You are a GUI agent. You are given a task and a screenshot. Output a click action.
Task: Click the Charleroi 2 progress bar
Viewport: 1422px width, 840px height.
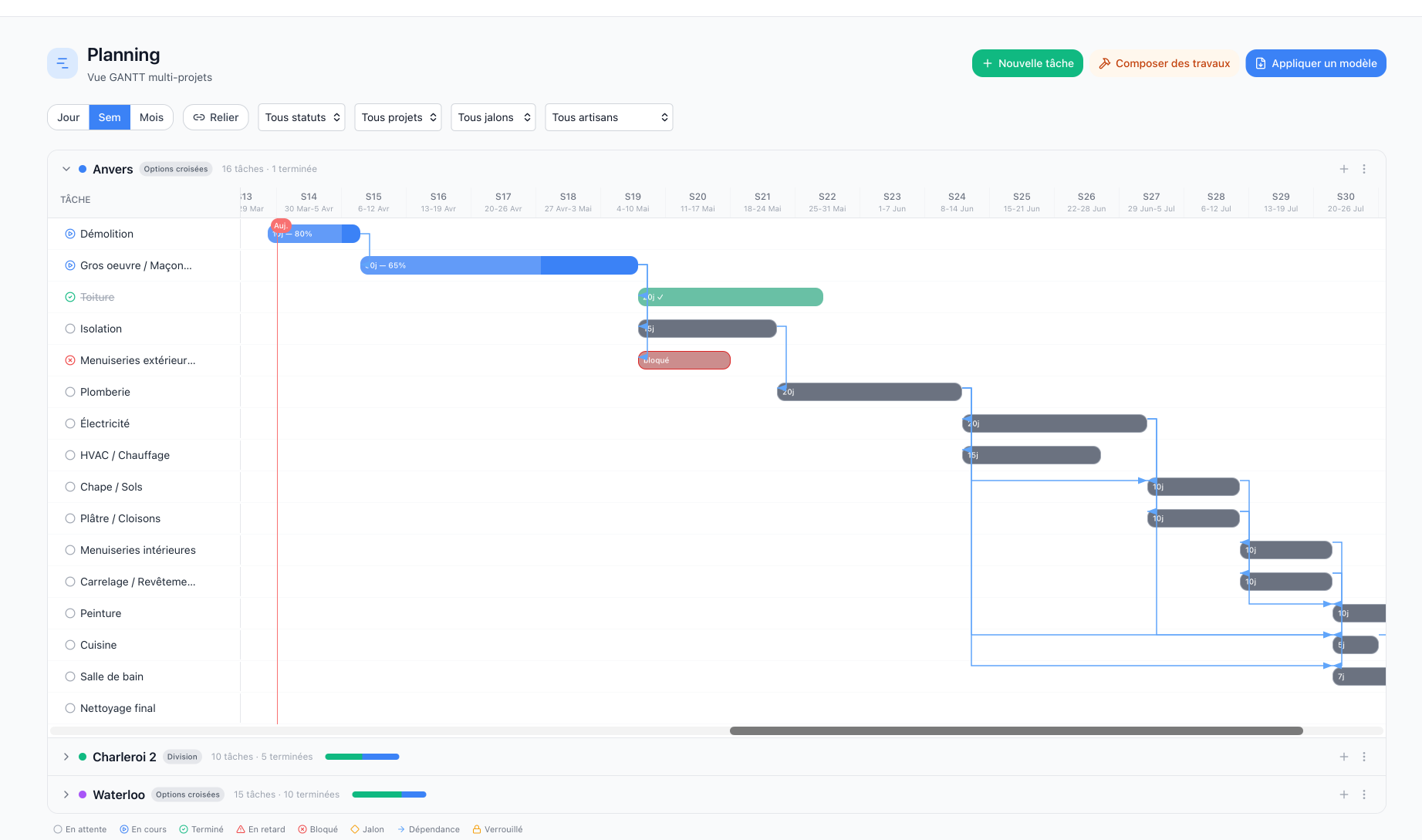click(361, 757)
